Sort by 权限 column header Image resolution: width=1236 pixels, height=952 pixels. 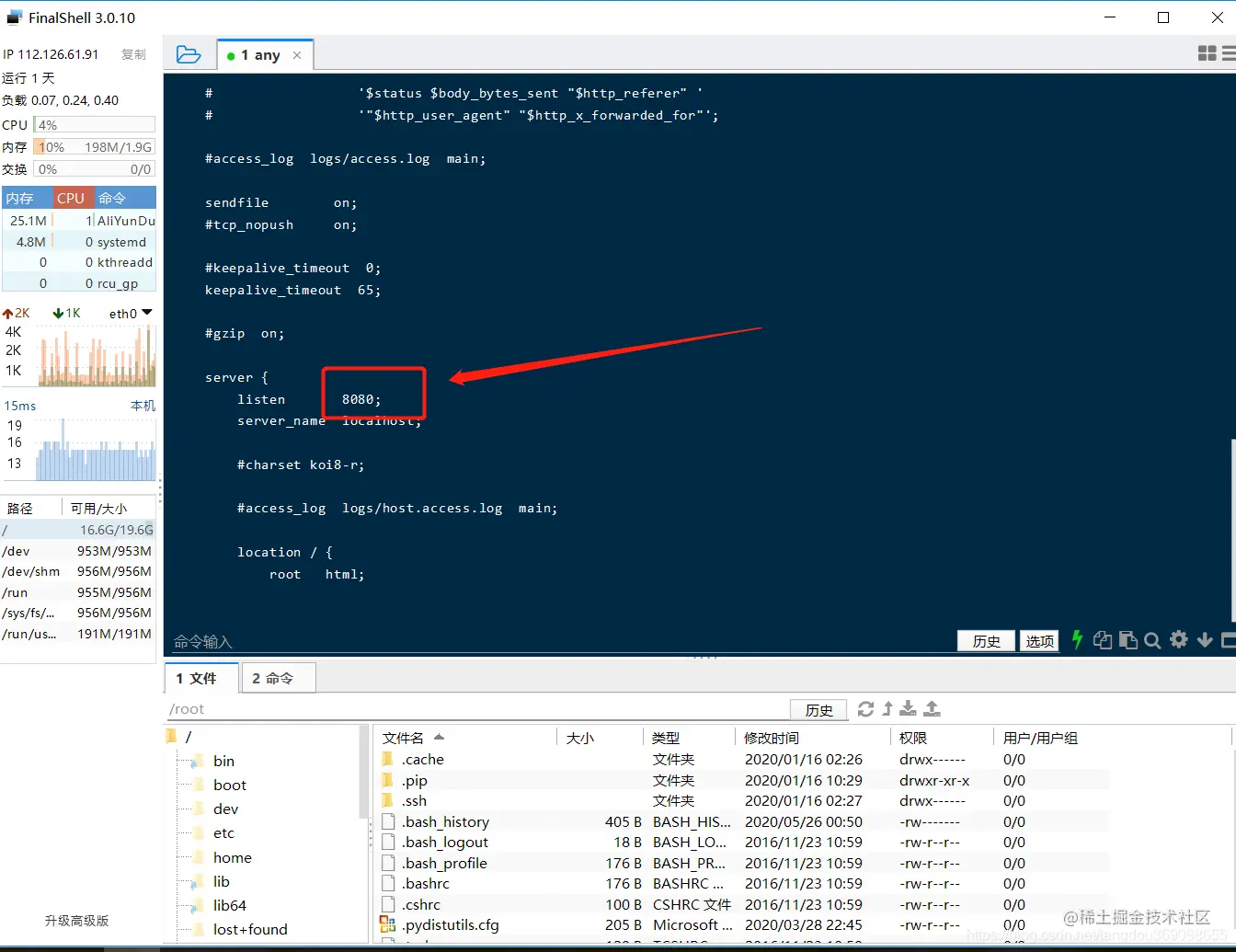point(942,738)
